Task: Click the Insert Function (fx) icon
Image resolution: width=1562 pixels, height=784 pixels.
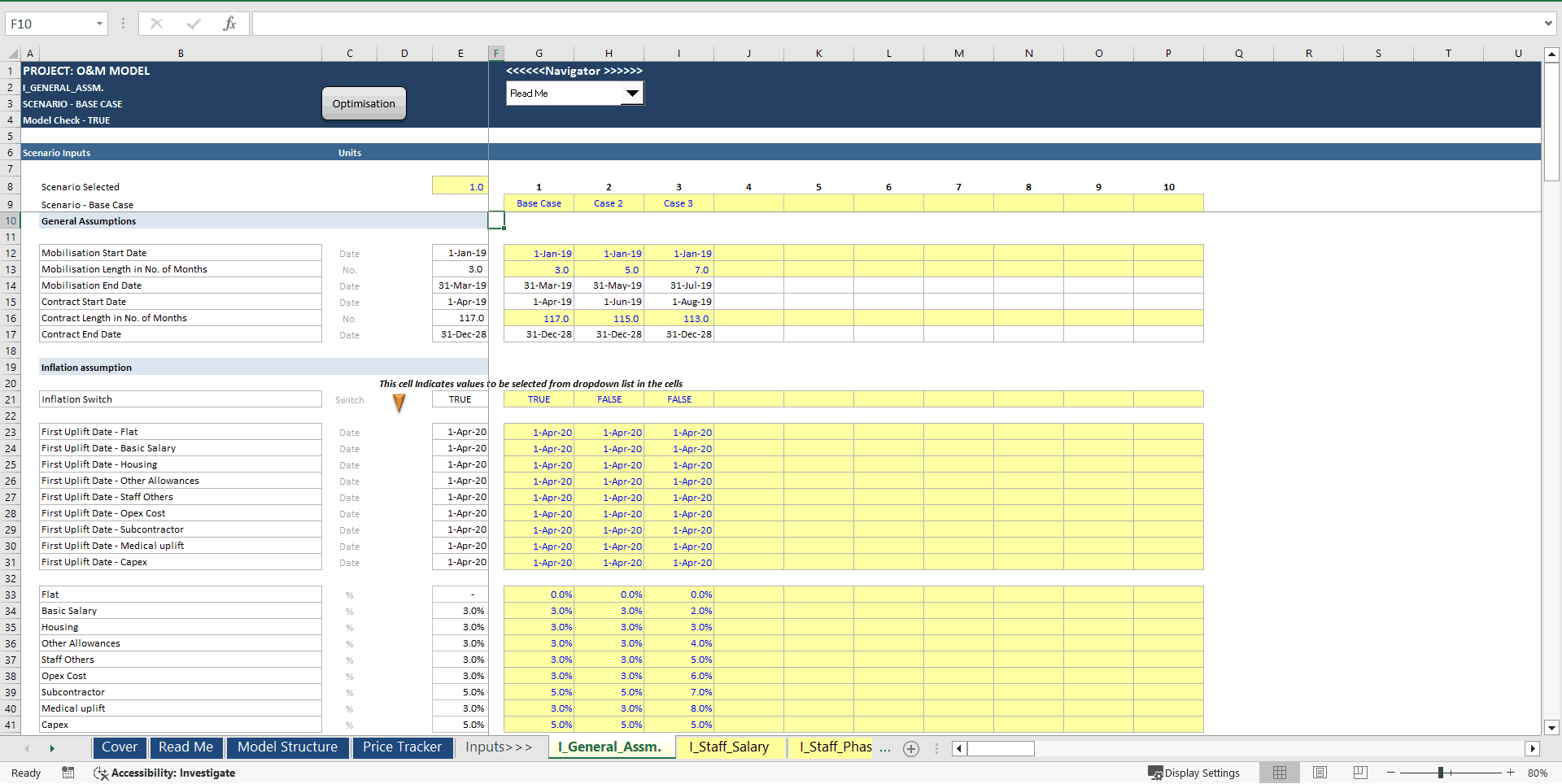Action: point(230,24)
